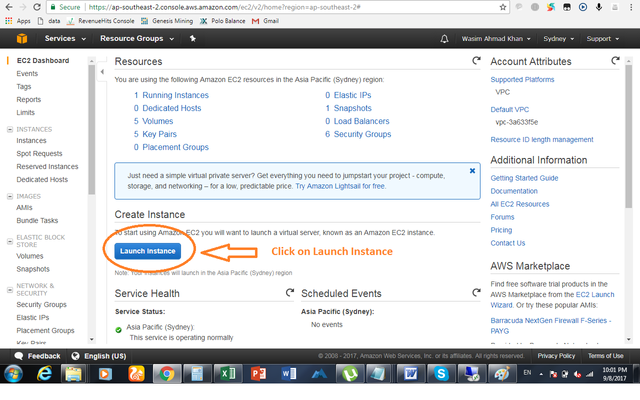640x400 pixels.
Task: Open Excel from the taskbar
Action: coord(227,373)
